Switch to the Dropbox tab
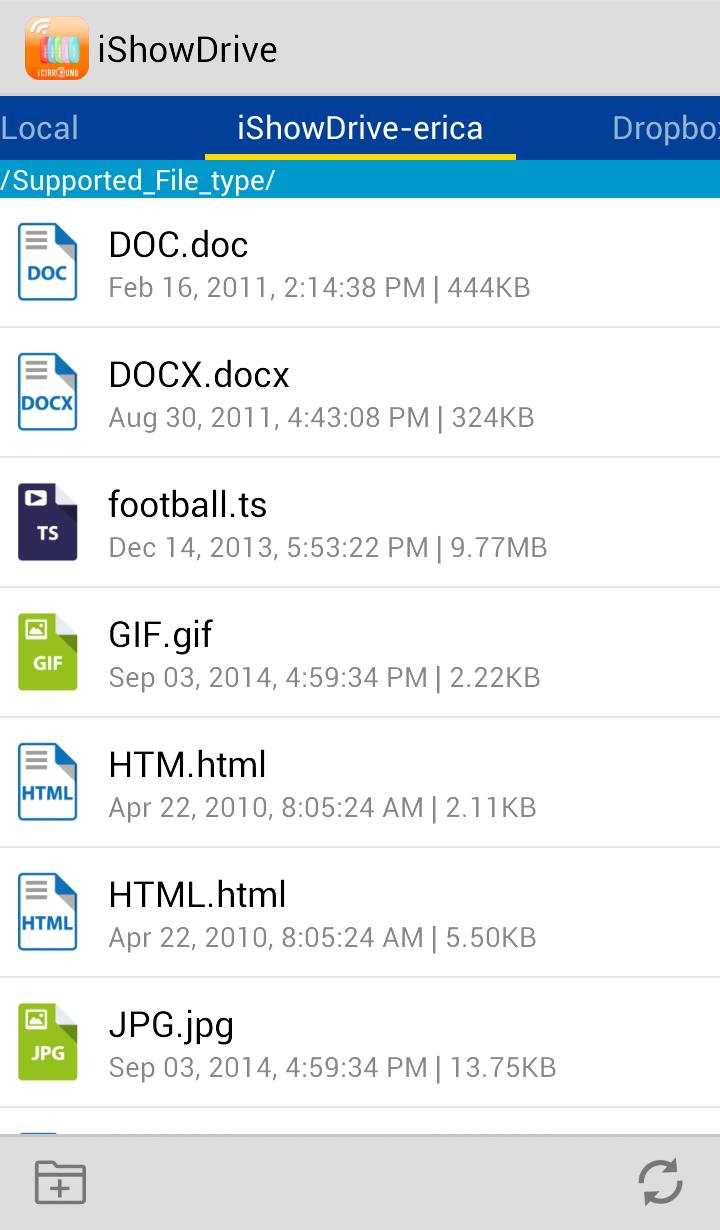 (x=664, y=128)
